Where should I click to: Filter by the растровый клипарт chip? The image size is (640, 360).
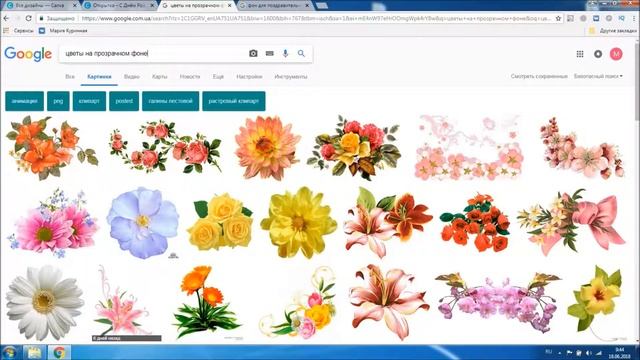(x=234, y=101)
